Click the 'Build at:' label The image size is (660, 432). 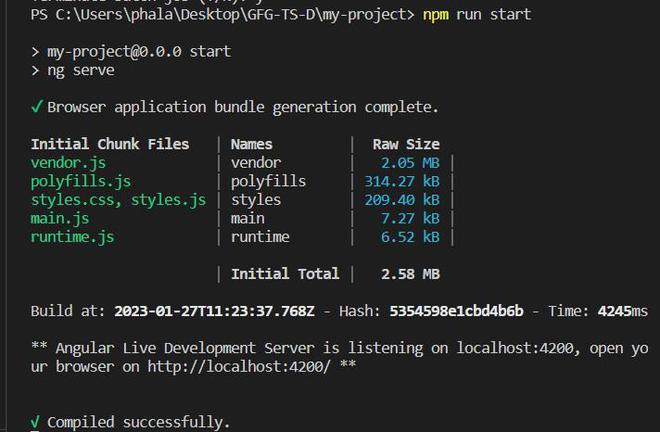(x=68, y=311)
